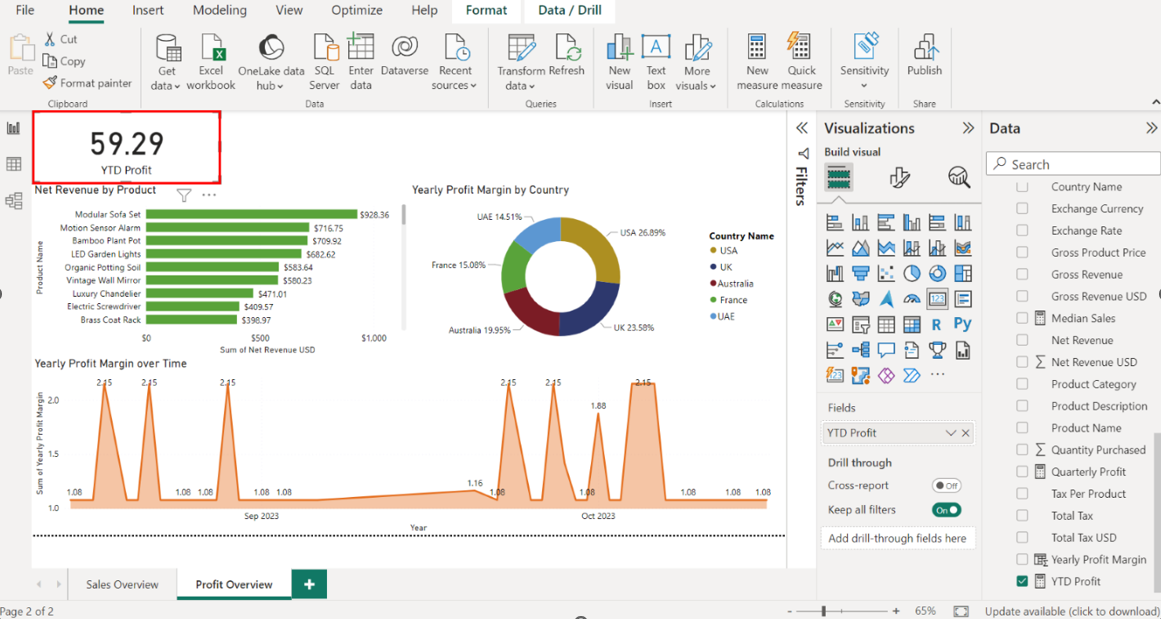The height and width of the screenshot is (619, 1161).
Task: Open the Modeling ribbon tab
Action: [x=219, y=10]
